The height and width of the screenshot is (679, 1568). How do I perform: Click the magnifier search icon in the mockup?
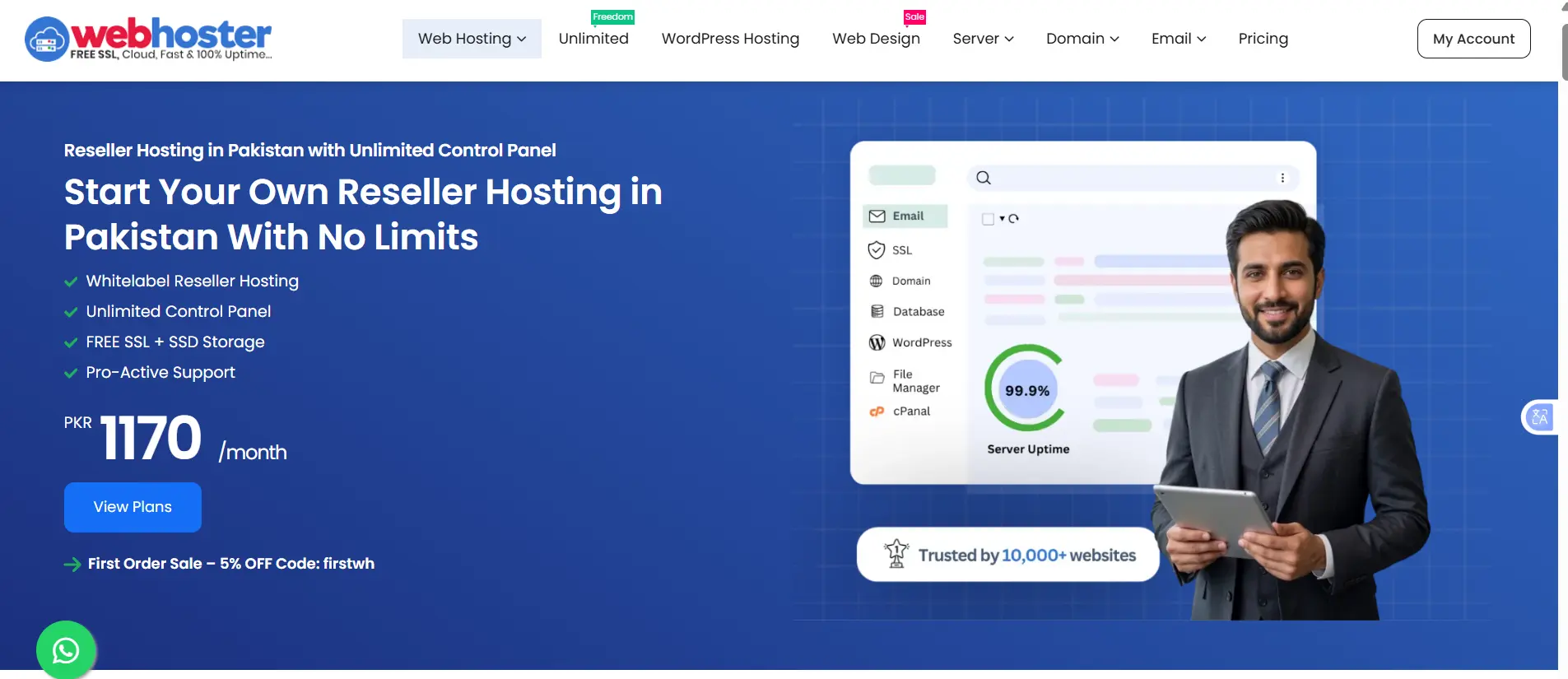tap(984, 178)
